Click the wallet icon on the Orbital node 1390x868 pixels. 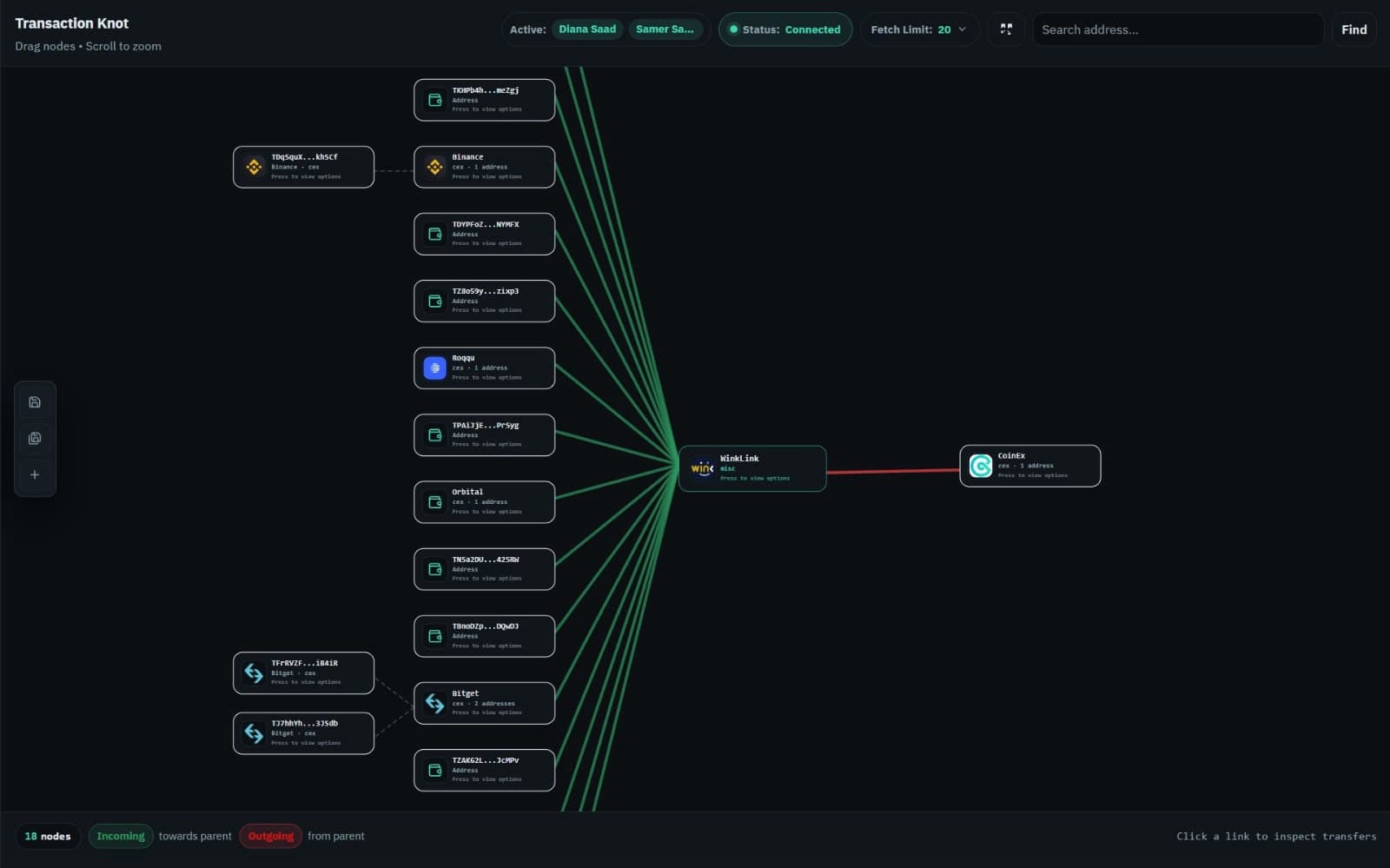coord(435,502)
